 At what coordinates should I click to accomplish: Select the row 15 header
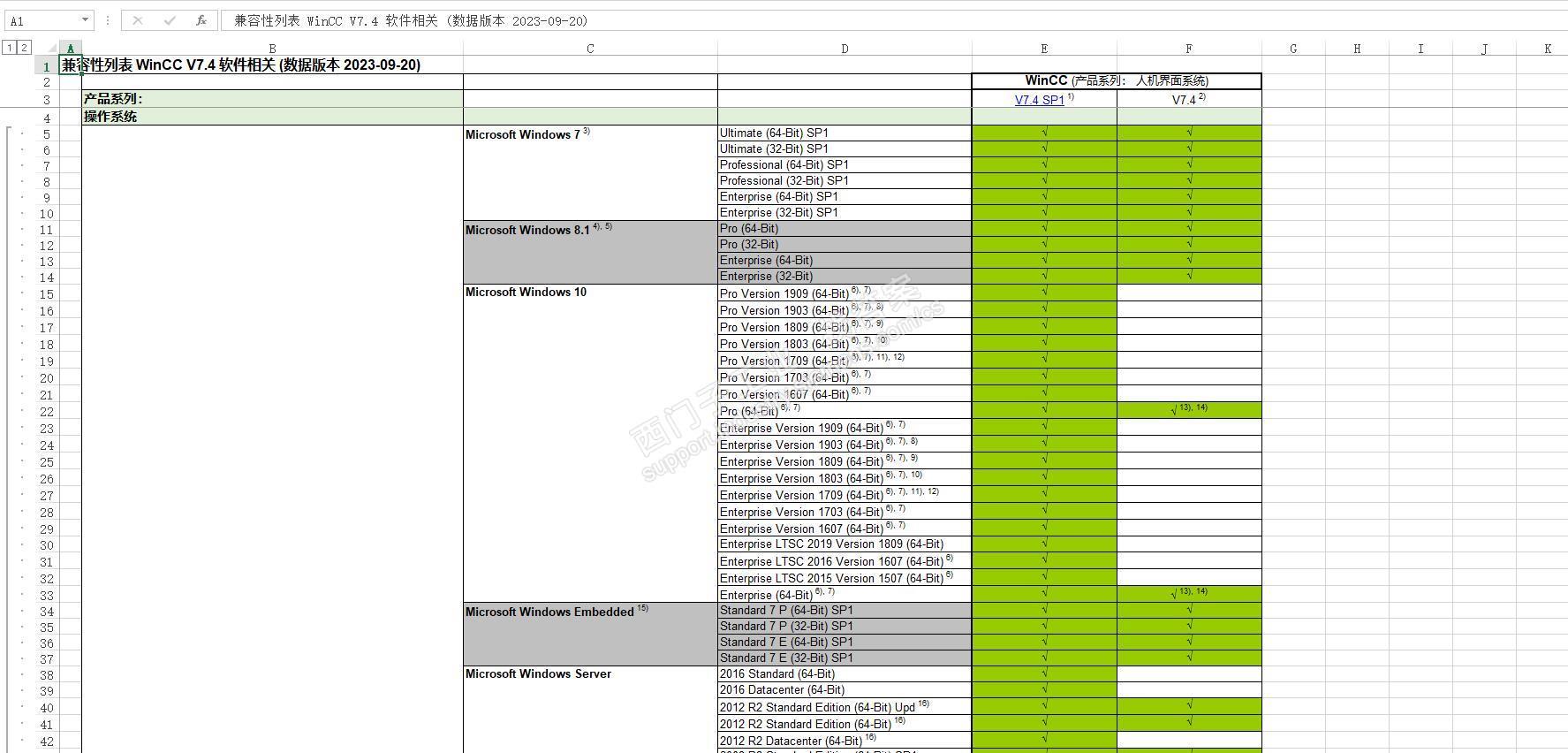click(x=47, y=293)
